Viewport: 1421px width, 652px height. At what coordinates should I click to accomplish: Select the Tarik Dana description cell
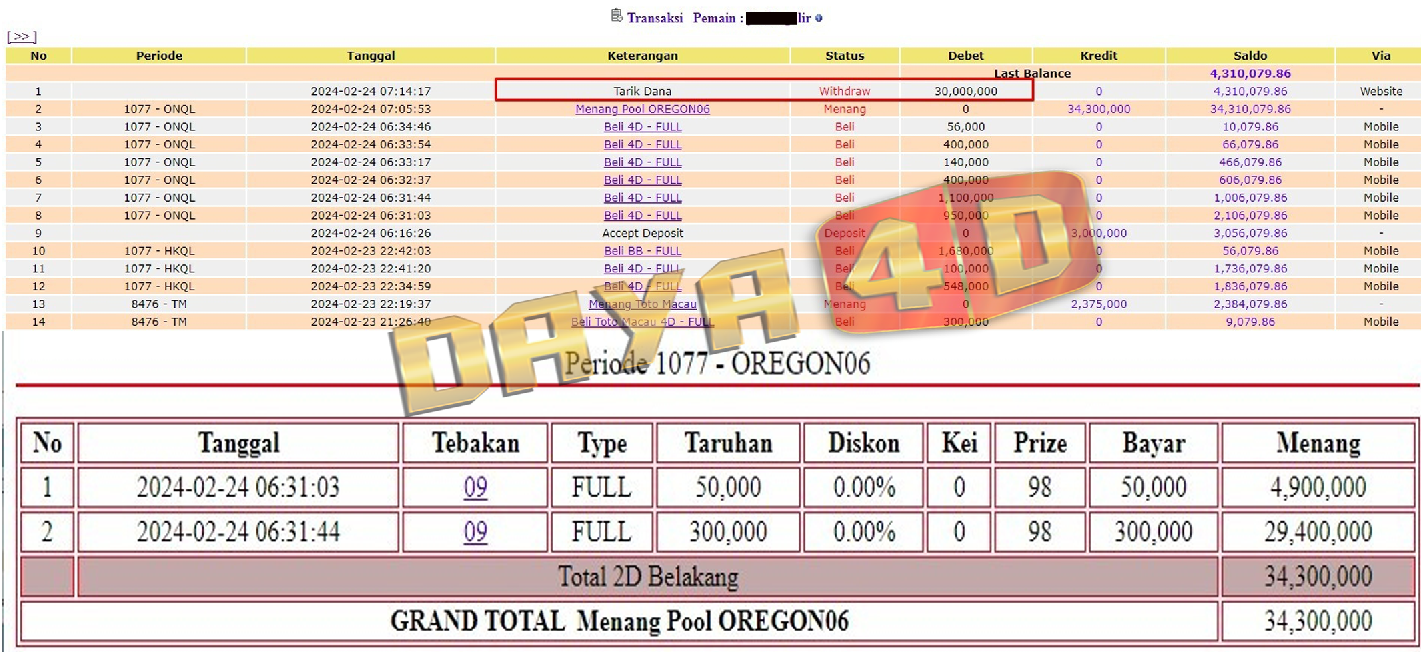642,91
